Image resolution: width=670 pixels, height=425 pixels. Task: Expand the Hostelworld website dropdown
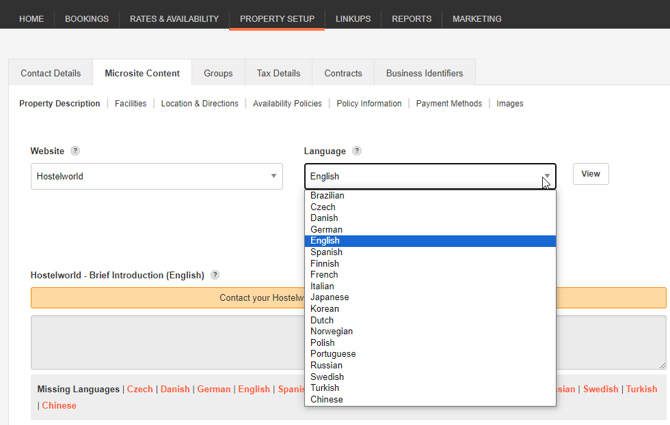point(156,177)
